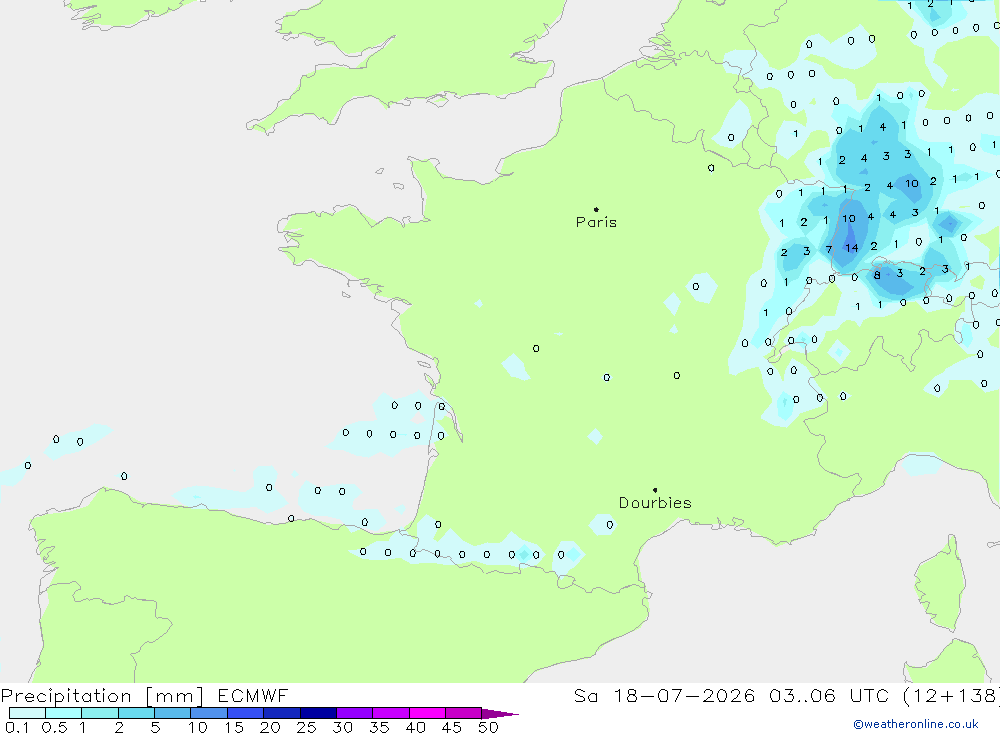The width and height of the screenshot is (1000, 733).
Task: Click the 'Sa 18-07-2026' date text
Action: [x=665, y=695]
